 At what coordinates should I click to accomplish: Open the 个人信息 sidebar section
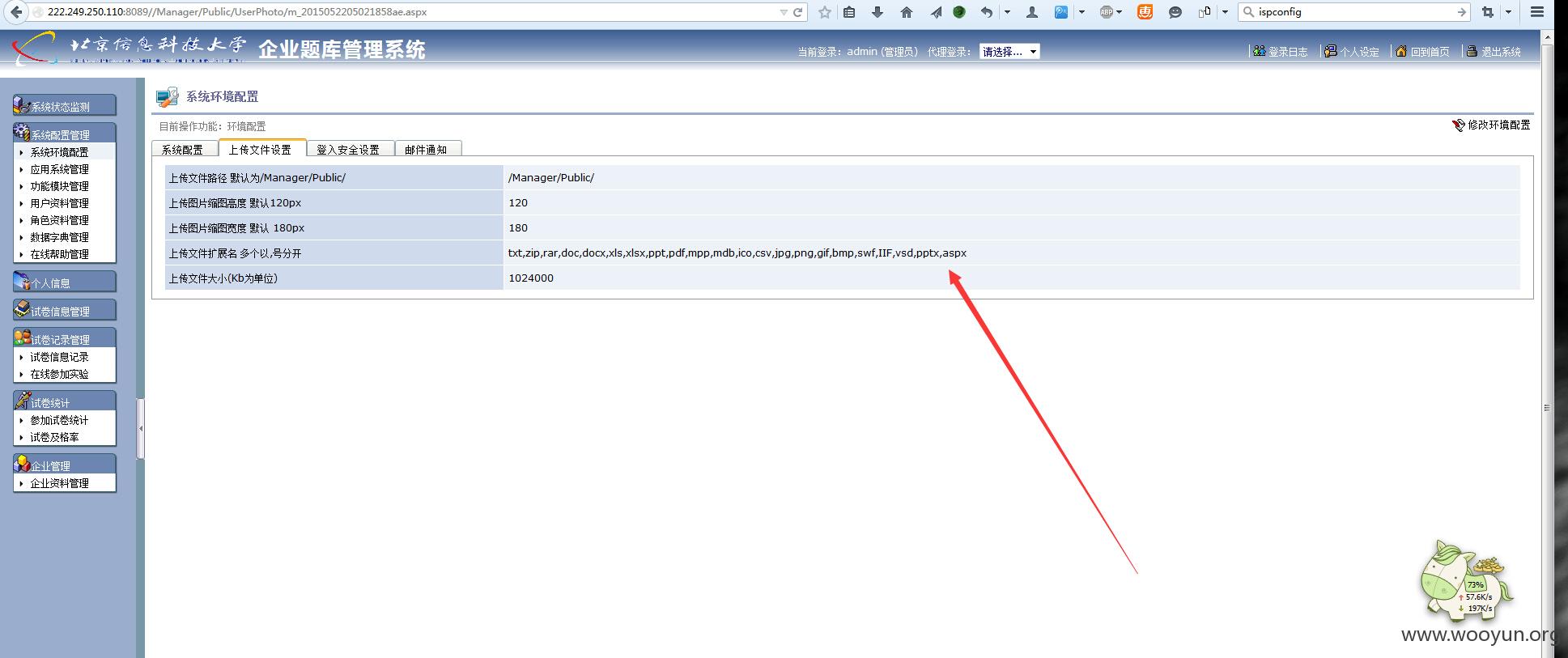(65, 282)
